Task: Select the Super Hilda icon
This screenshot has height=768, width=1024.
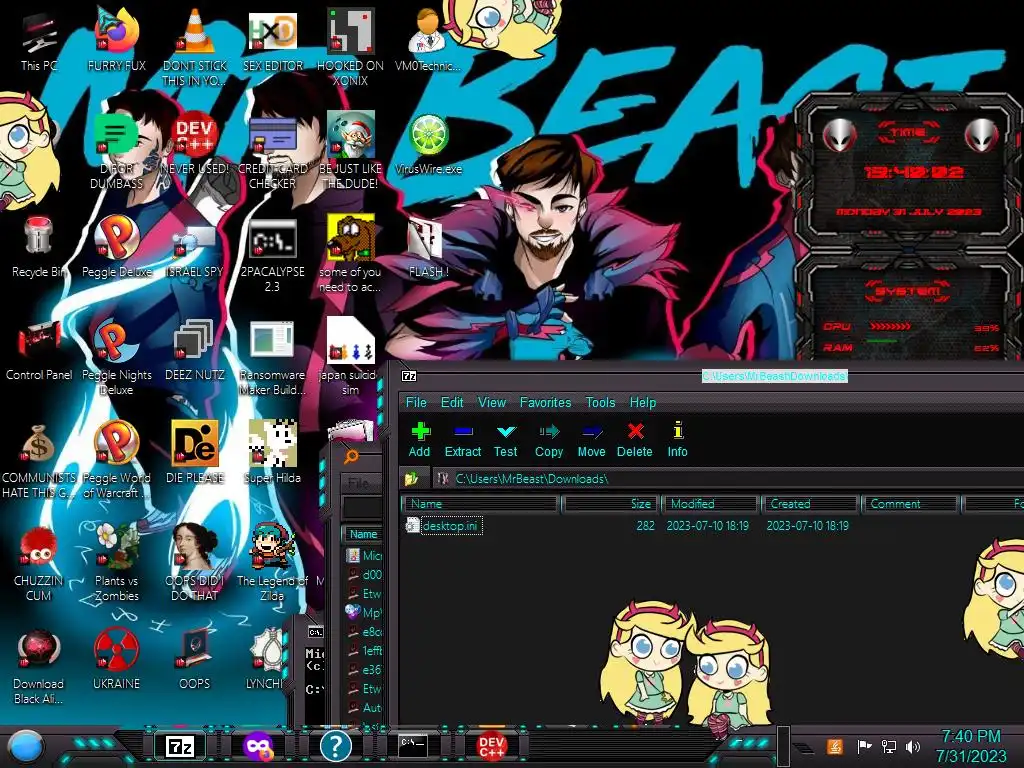Action: pyautogui.click(x=273, y=452)
